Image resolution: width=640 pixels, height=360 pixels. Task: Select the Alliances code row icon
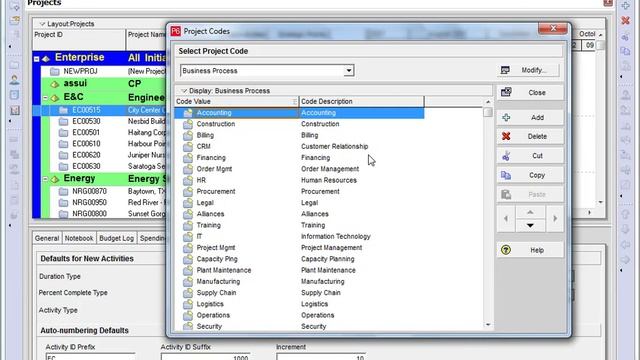188,214
